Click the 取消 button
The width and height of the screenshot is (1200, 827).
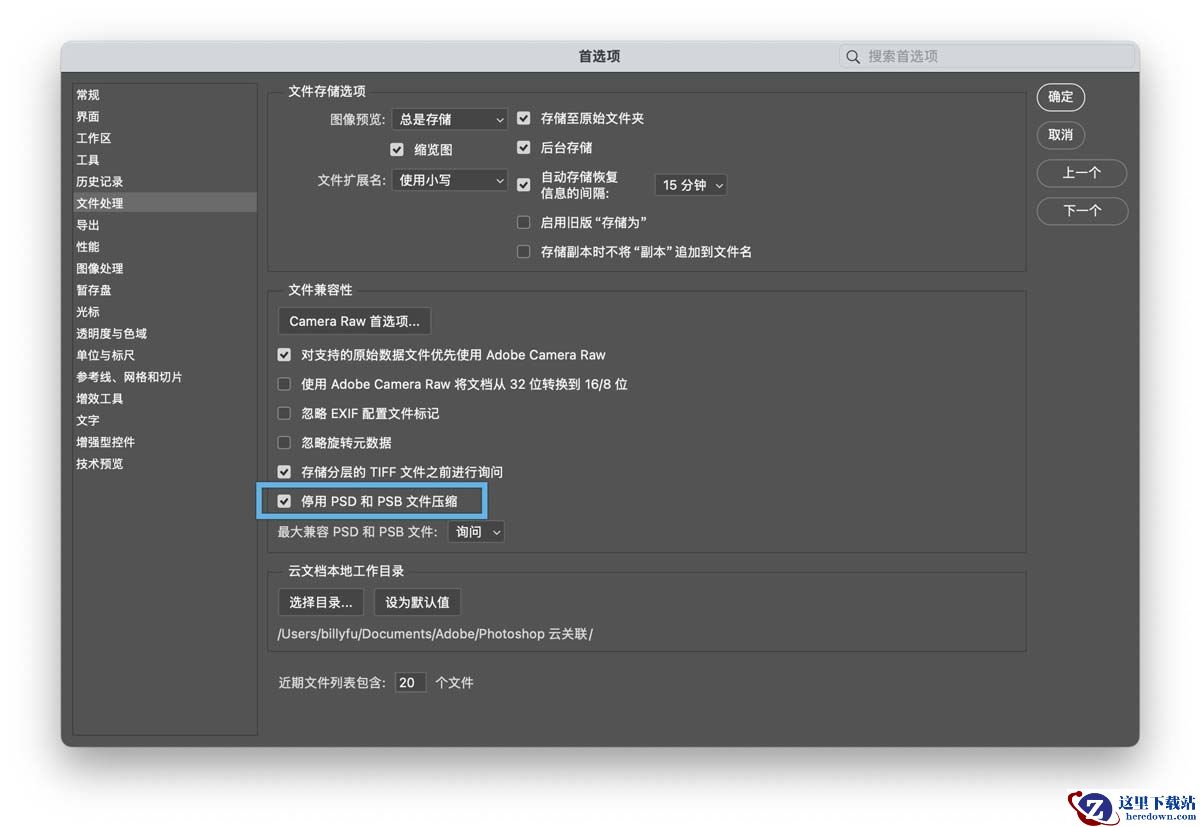(x=1061, y=135)
